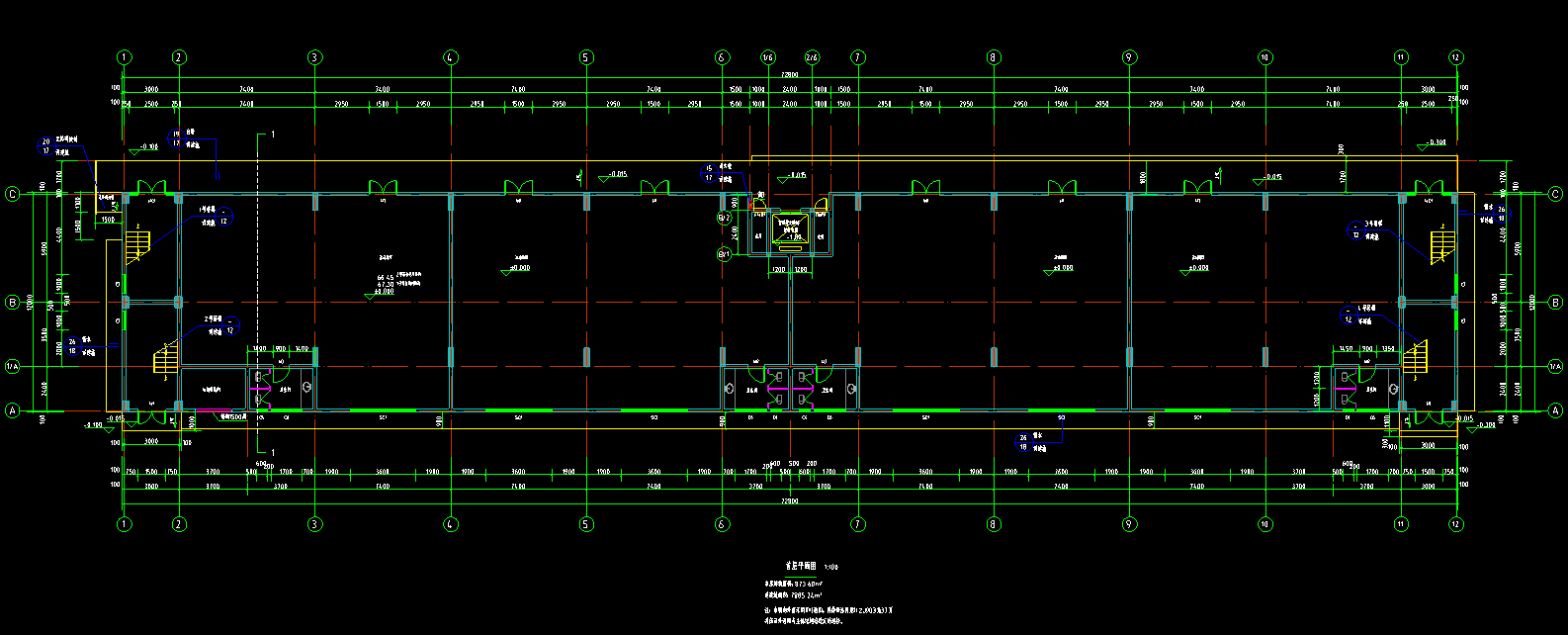The image size is (1568, 635).
Task: Pick the bottom grid axis bubble 7
Action: pyautogui.click(x=857, y=523)
